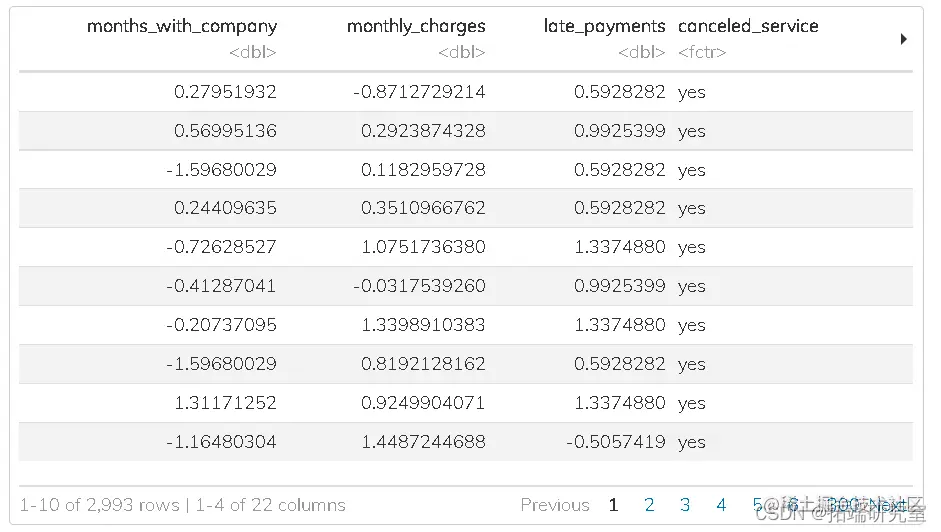941x532 pixels.
Task: Click the late_payments column header
Action: [604, 26]
